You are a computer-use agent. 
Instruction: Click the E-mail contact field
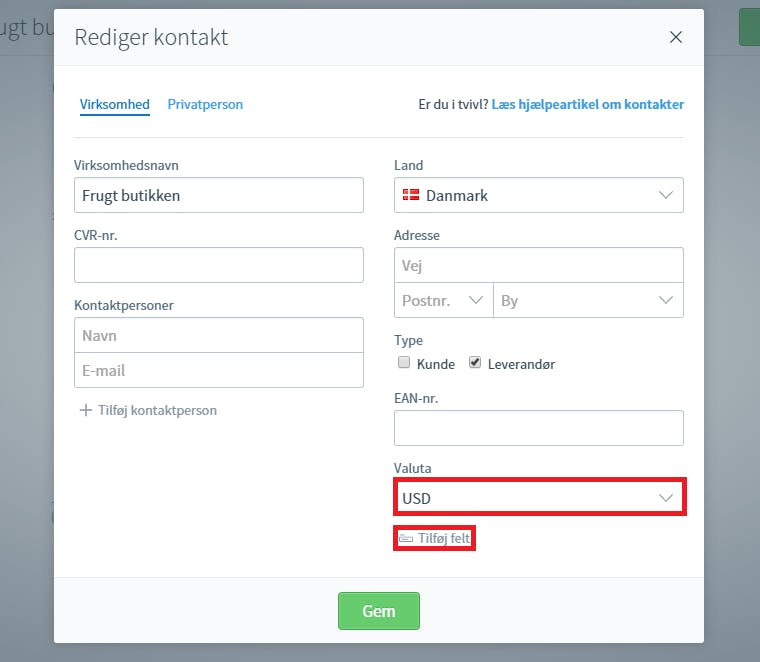pos(219,370)
